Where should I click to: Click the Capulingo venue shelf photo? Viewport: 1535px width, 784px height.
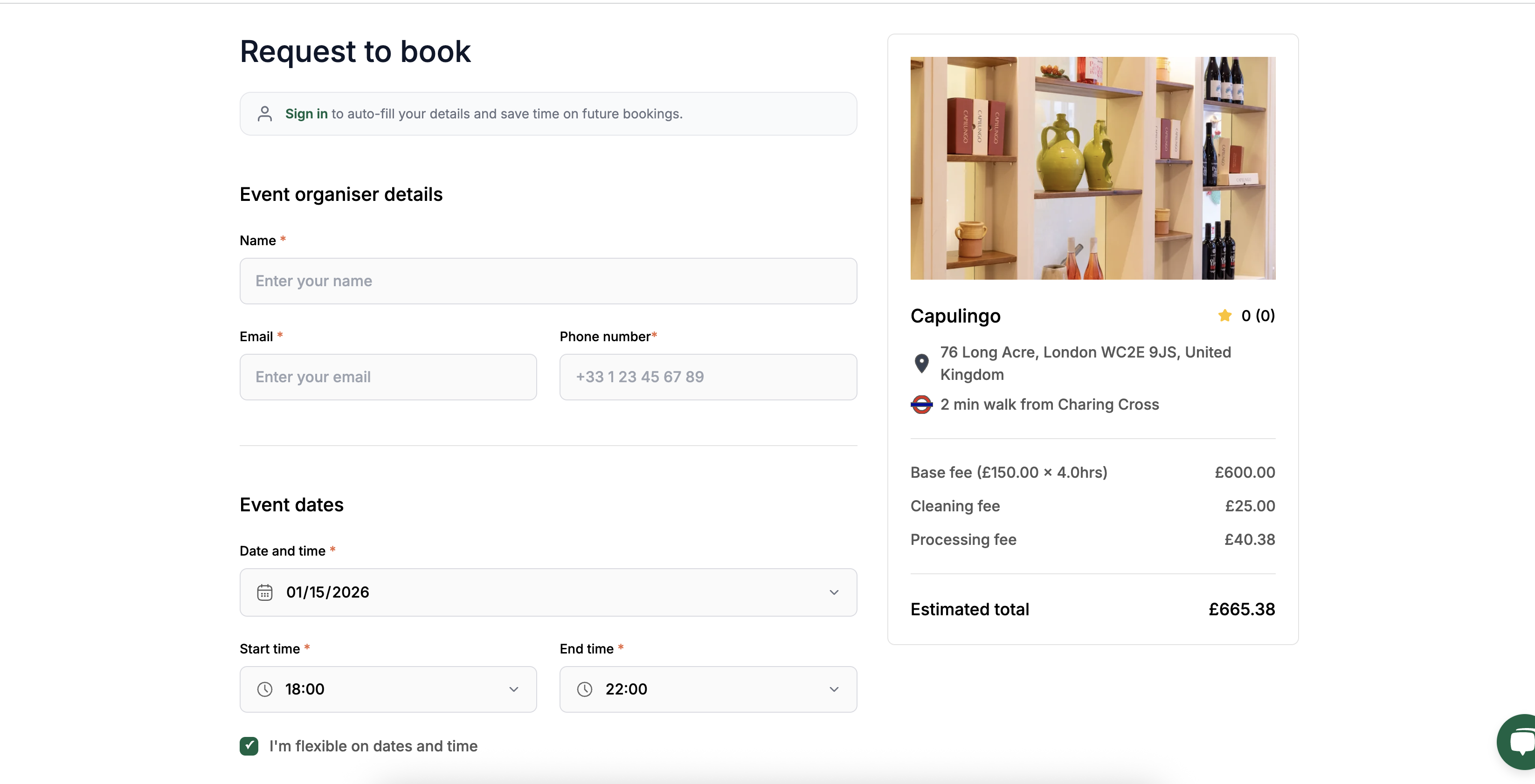tap(1092, 168)
